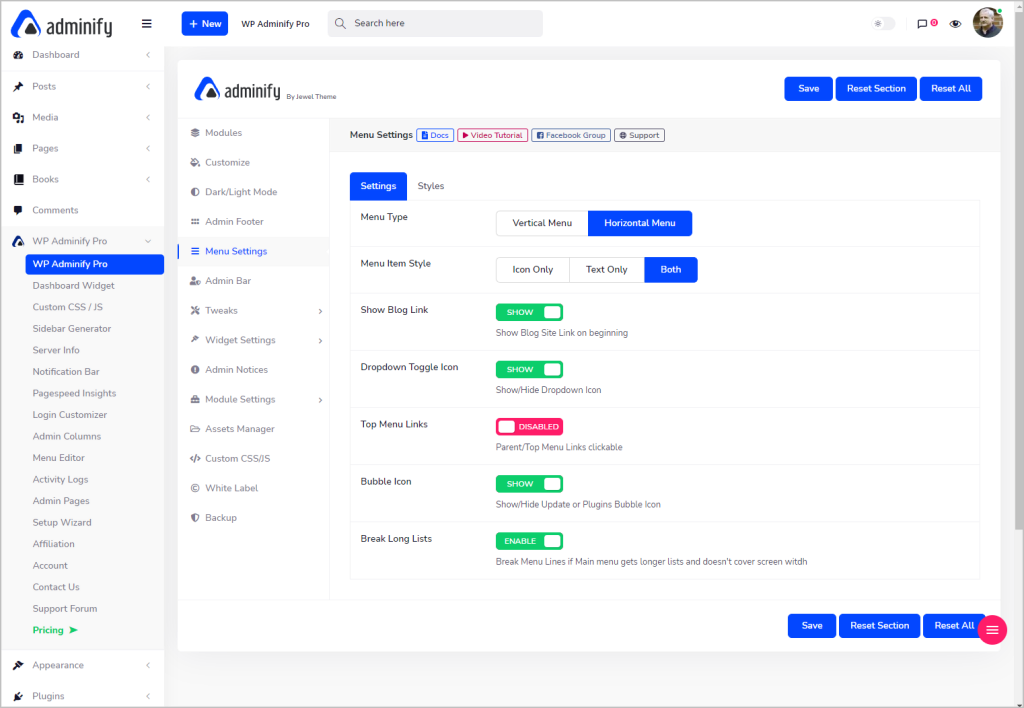Screen dimensions: 1024x708
Task: Expand the Tweaks submenu arrow
Action: [320, 311]
